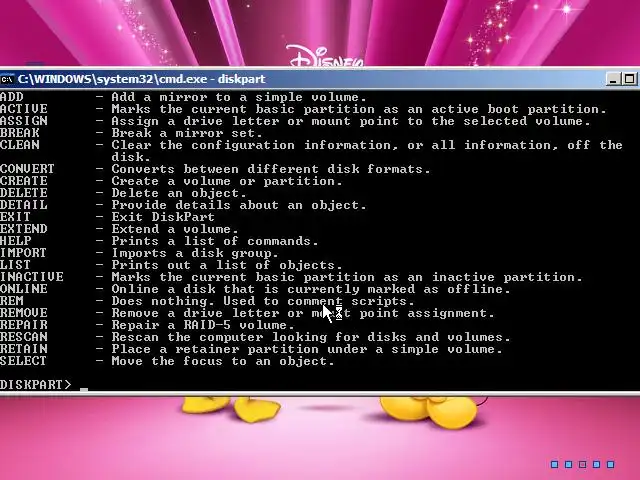
Task: Click 'Exit DiskPart' description
Action: click(x=163, y=217)
